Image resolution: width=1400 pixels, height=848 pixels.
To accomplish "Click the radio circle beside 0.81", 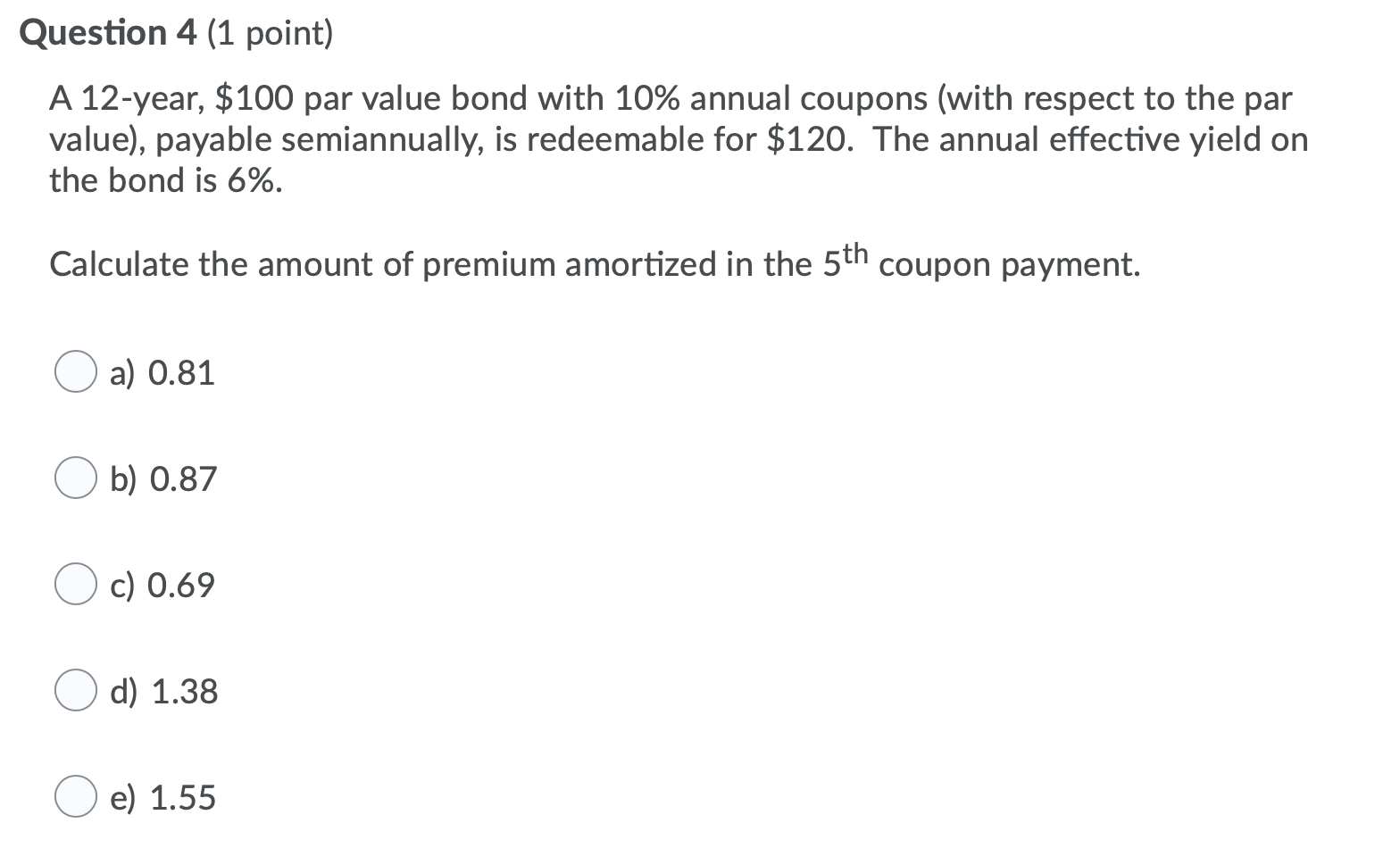I will point(77,373).
